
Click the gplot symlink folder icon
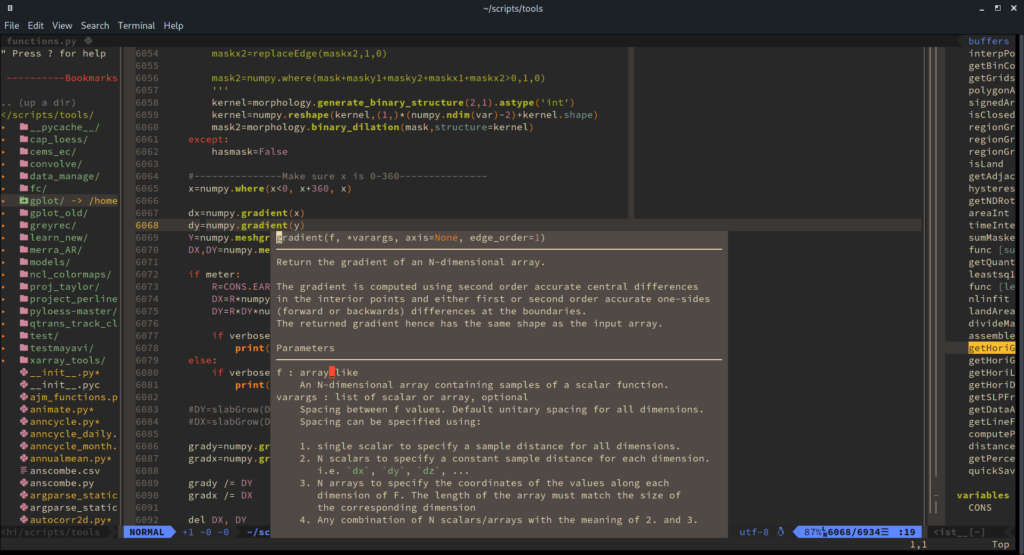pyautogui.click(x=24, y=201)
